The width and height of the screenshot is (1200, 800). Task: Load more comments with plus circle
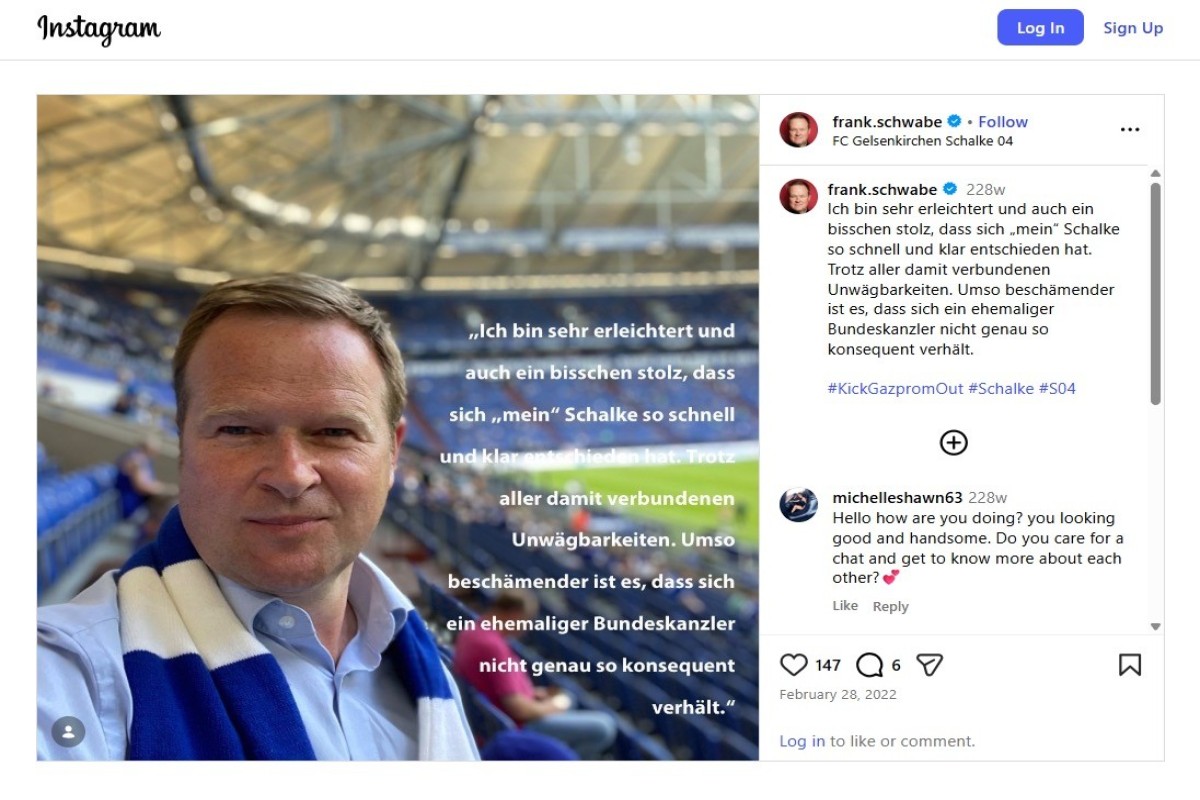(x=954, y=442)
